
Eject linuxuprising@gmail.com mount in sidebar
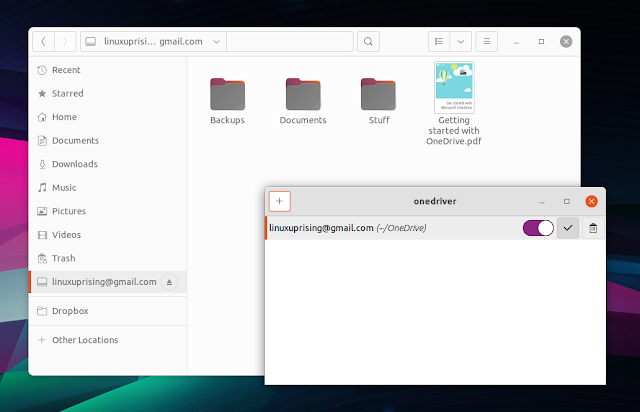[x=169, y=282]
